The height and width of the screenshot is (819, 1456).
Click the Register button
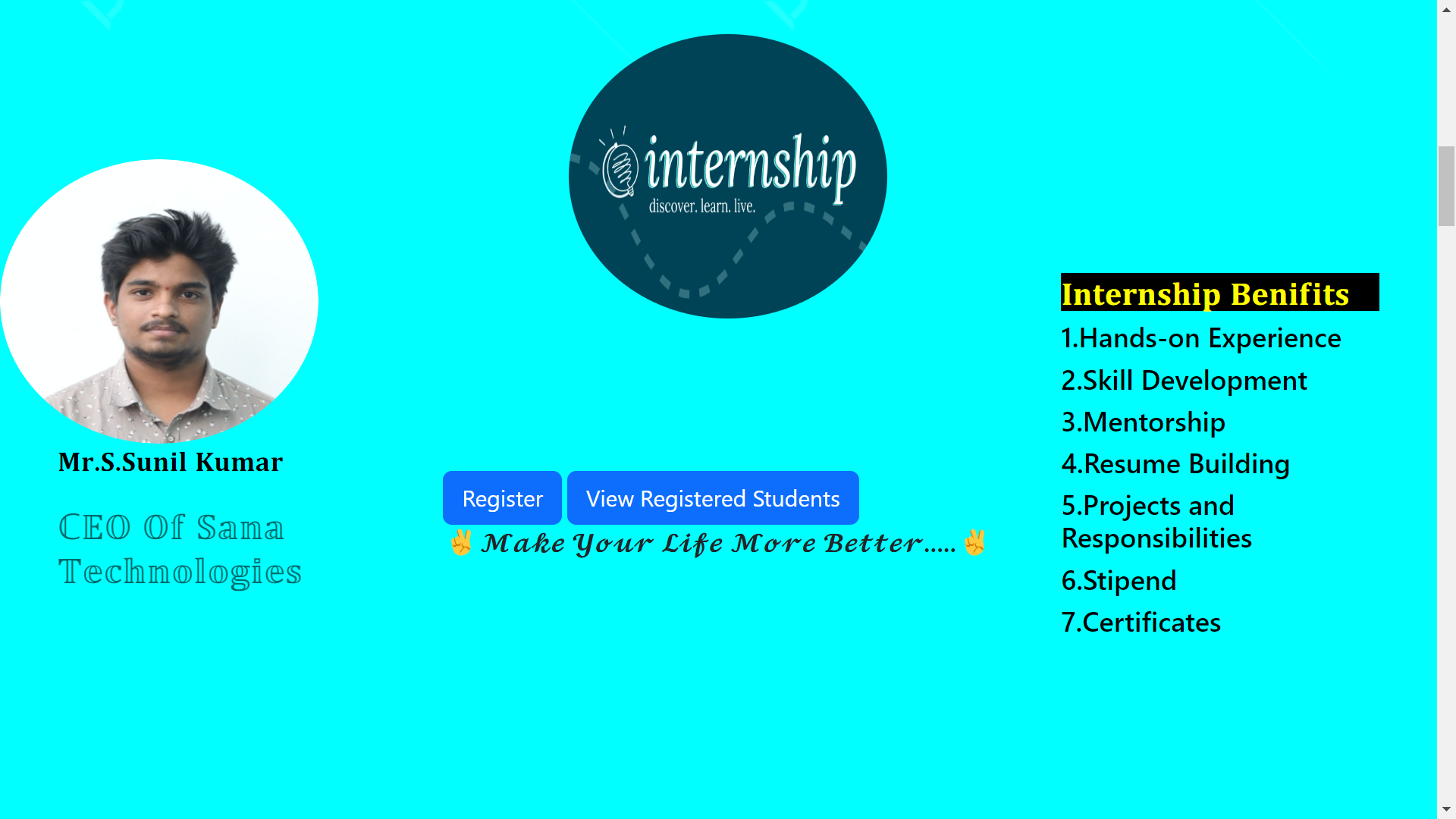coord(501,498)
